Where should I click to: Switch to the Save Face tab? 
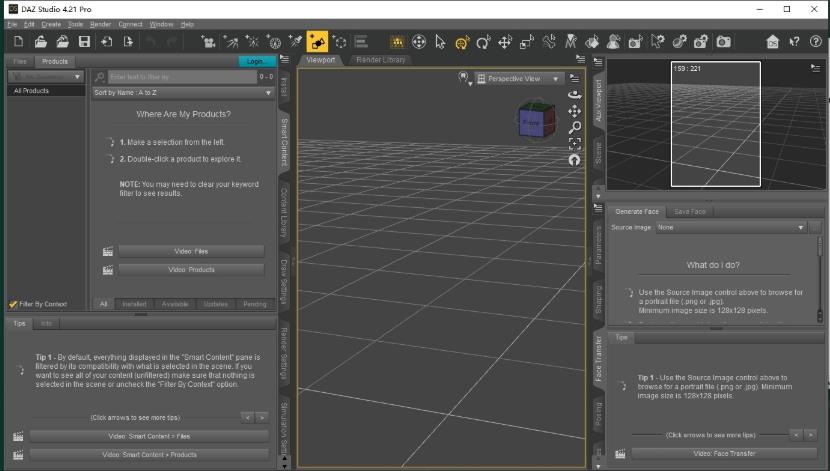coord(690,211)
